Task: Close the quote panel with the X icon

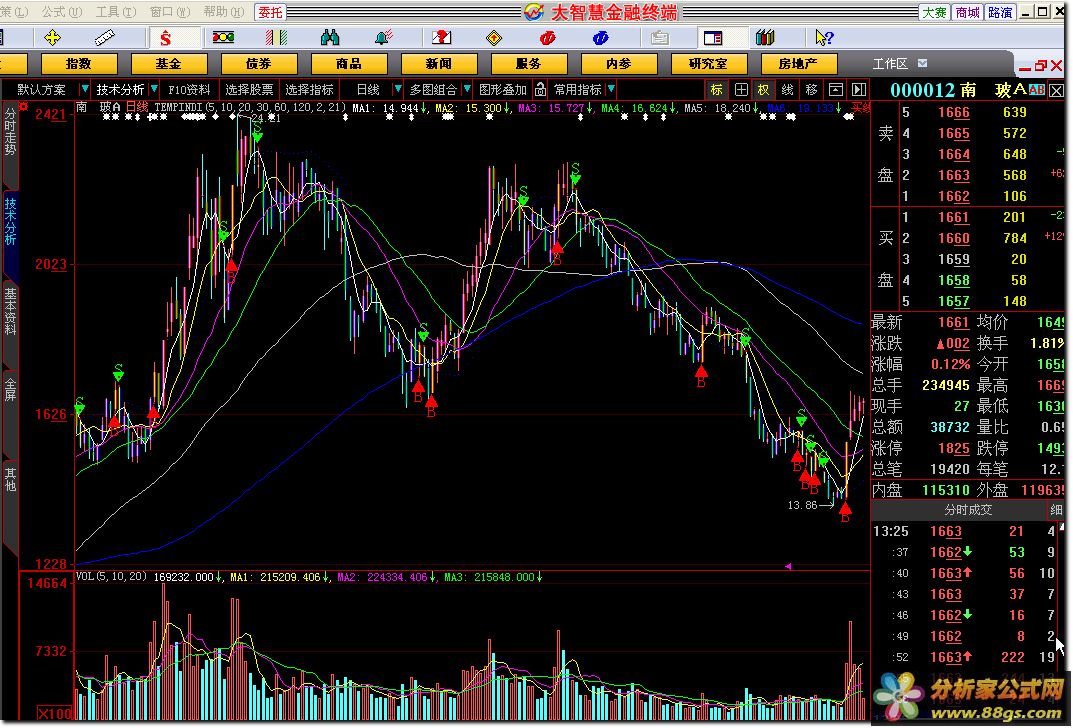Action: (1057, 90)
